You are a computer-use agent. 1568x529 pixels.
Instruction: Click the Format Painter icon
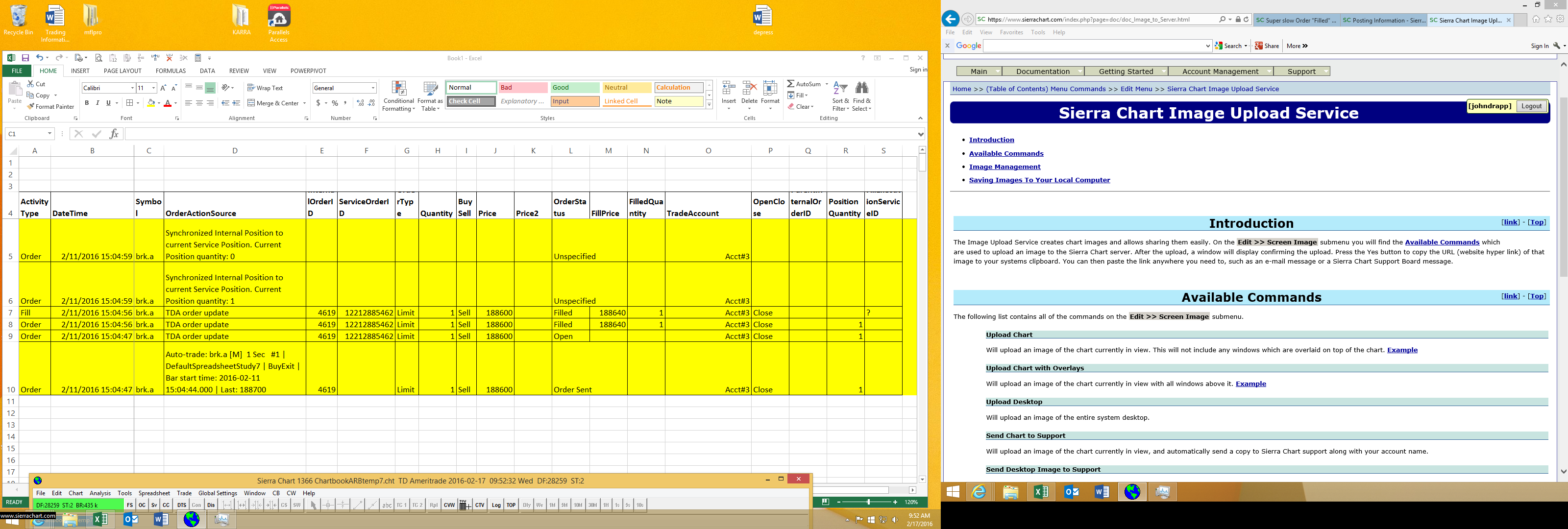(x=31, y=106)
